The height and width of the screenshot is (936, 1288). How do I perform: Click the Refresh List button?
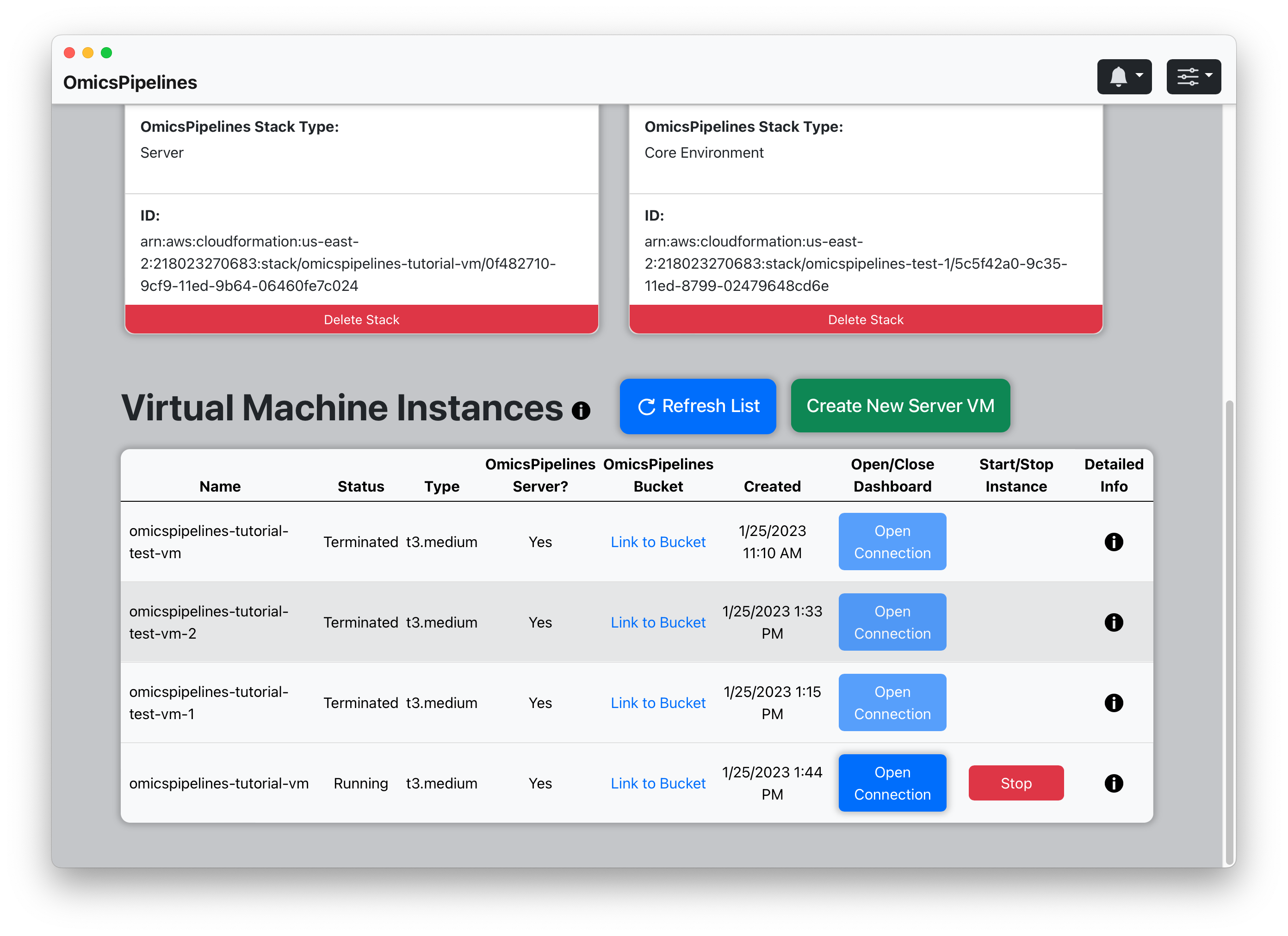[x=697, y=406]
